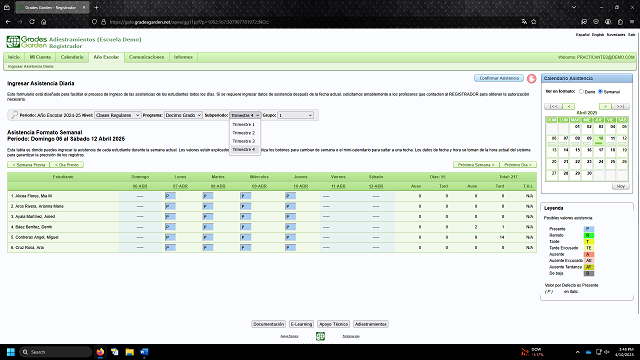Open the Firefox hamburger application menu
640x360 pixels.
pos(632,22)
